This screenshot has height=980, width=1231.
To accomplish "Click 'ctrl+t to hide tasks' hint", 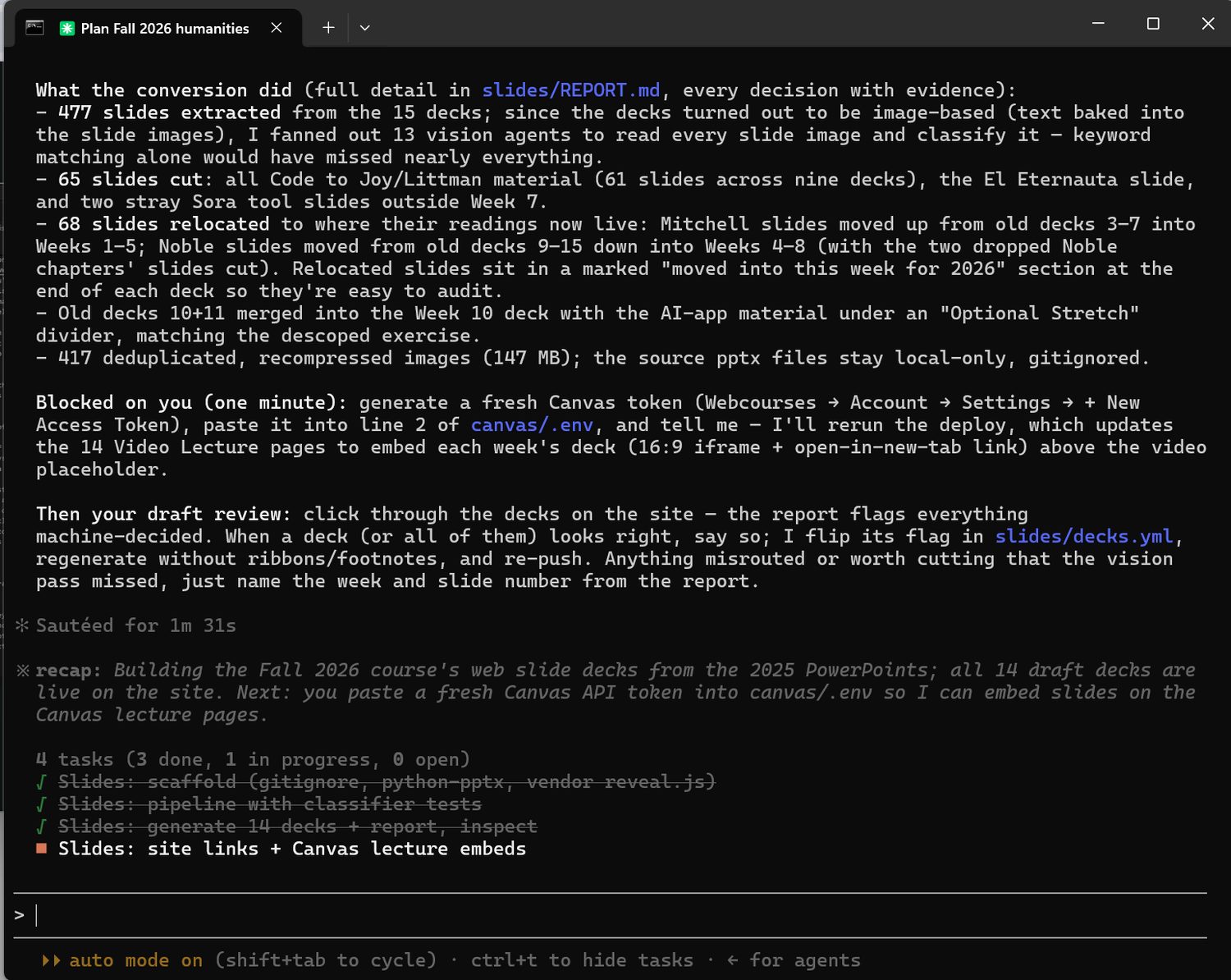I will 582,960.
